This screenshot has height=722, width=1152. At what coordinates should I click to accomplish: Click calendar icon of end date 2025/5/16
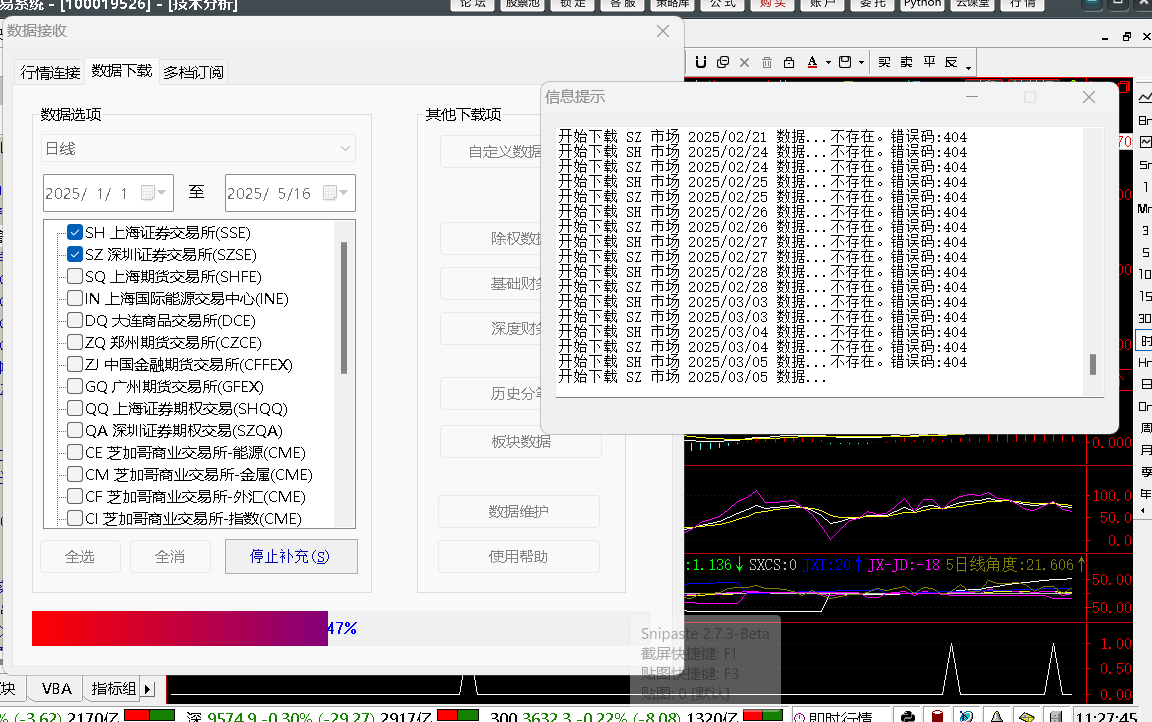click(x=330, y=192)
